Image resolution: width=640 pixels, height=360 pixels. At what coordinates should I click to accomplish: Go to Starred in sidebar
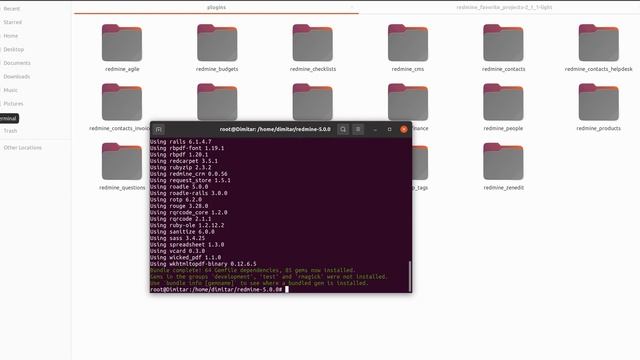coord(13,22)
